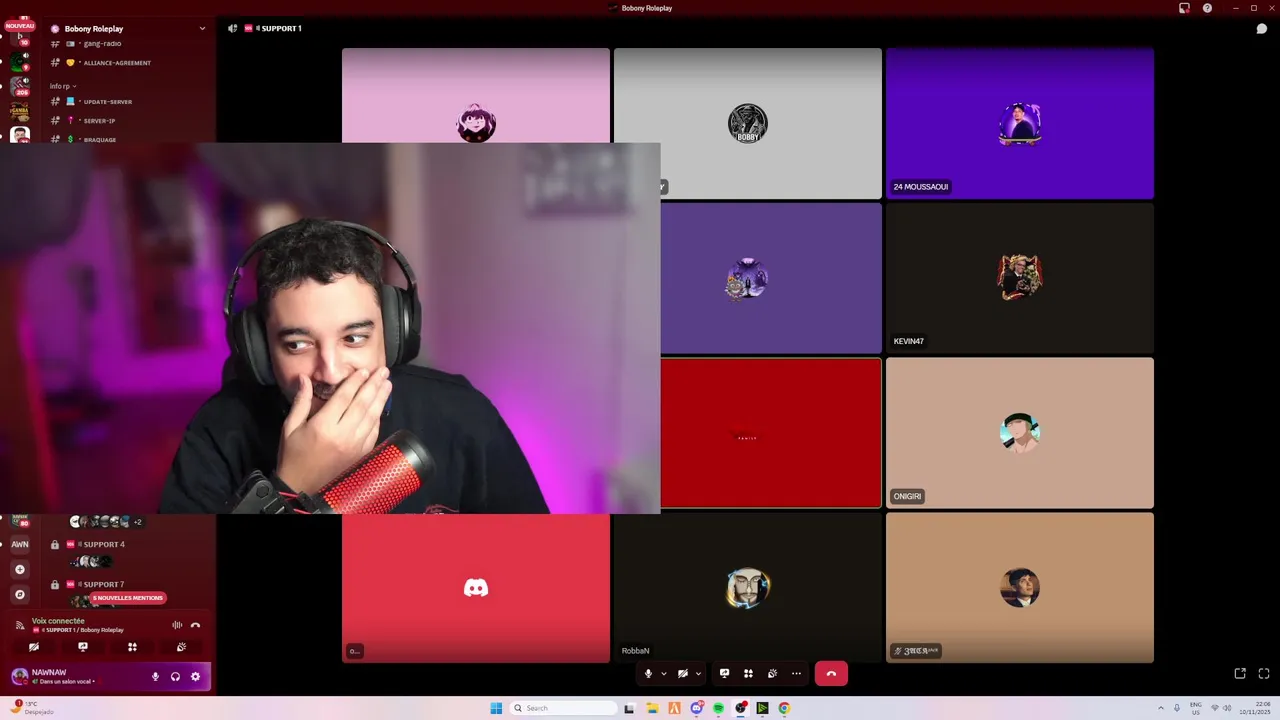This screenshot has width=1280, height=720.
Task: Click the Add a Server plus icon
Action: [x=19, y=569]
